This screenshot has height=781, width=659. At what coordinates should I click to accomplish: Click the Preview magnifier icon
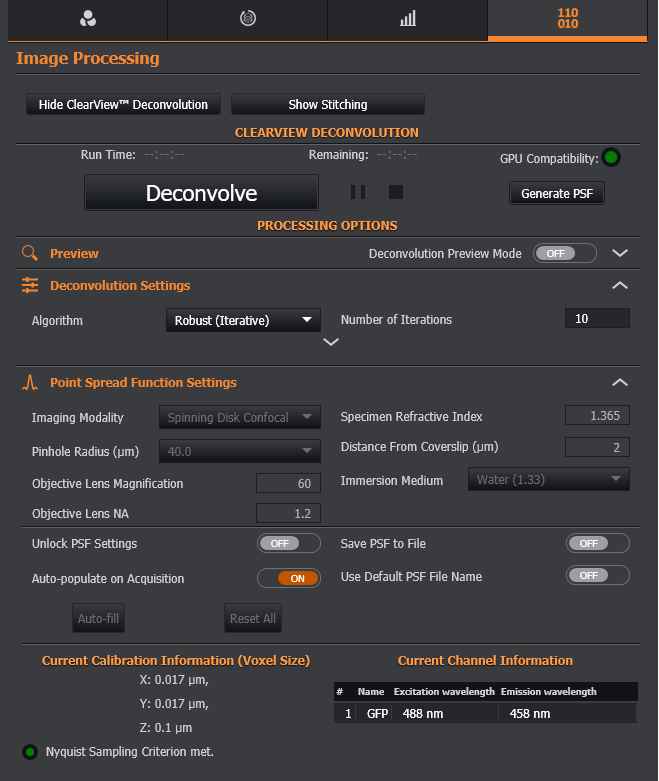(30, 253)
